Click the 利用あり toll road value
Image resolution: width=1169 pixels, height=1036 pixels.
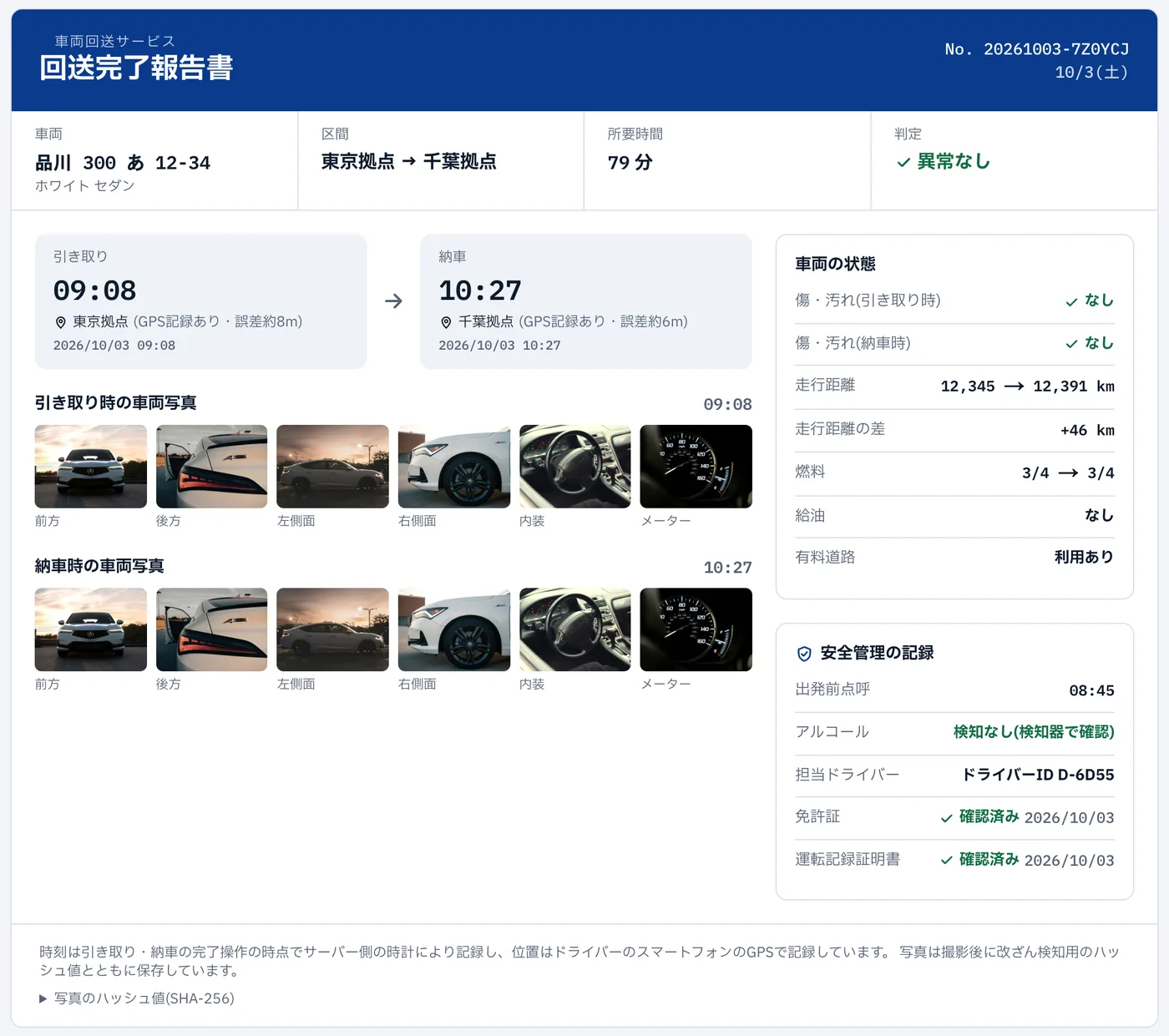[1085, 558]
